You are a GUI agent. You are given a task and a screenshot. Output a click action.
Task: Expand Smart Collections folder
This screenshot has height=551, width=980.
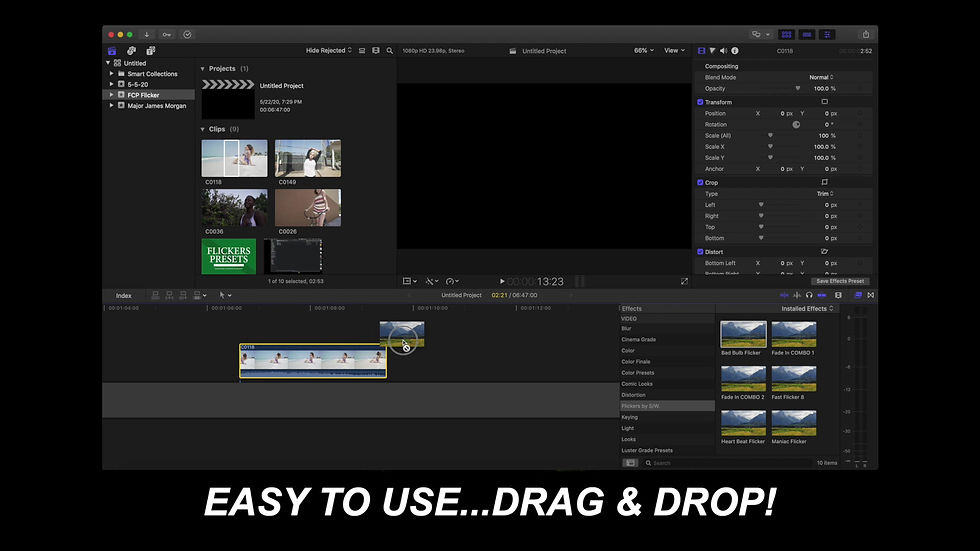coord(112,74)
